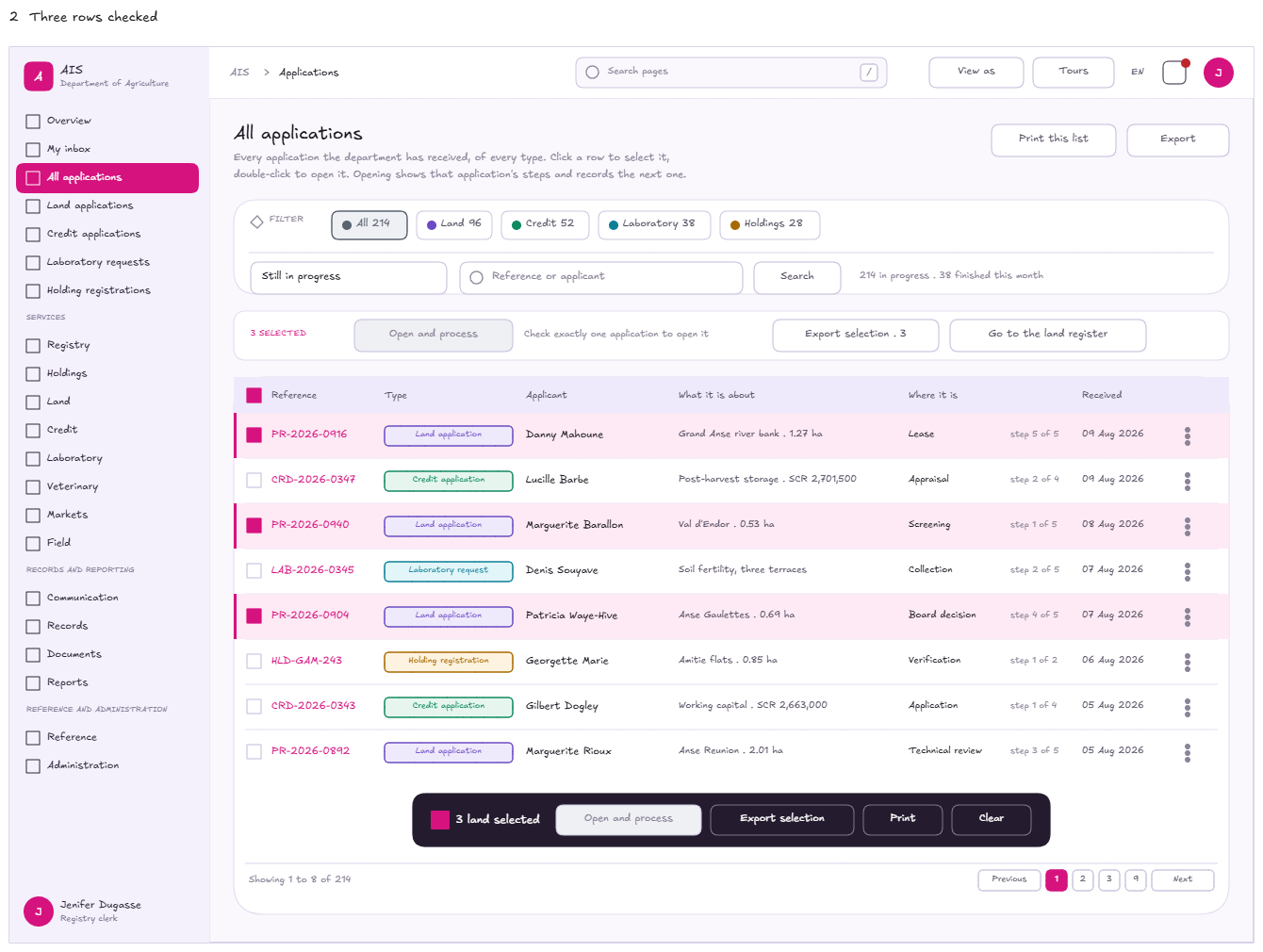Click the Veterinary sidebar icon

pyautogui.click(x=33, y=487)
